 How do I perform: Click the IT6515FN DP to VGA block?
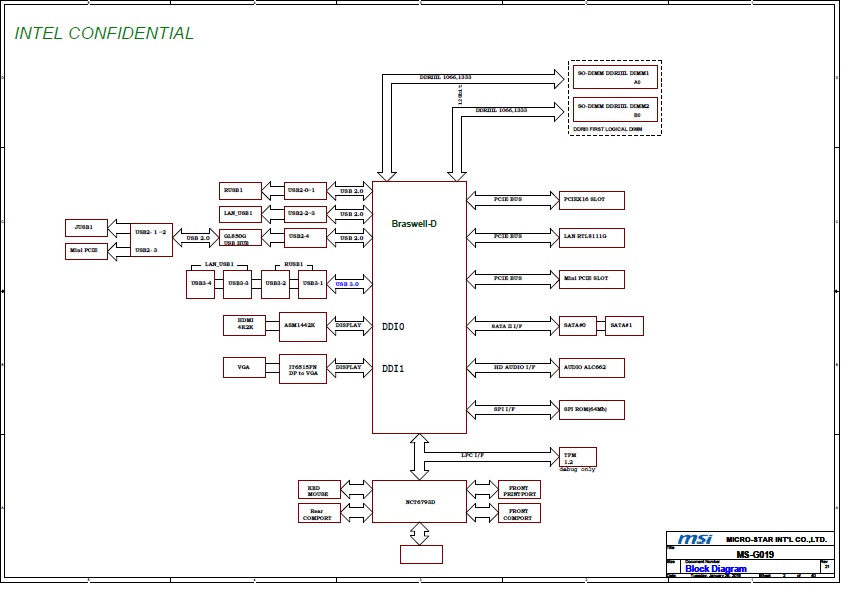point(302,368)
